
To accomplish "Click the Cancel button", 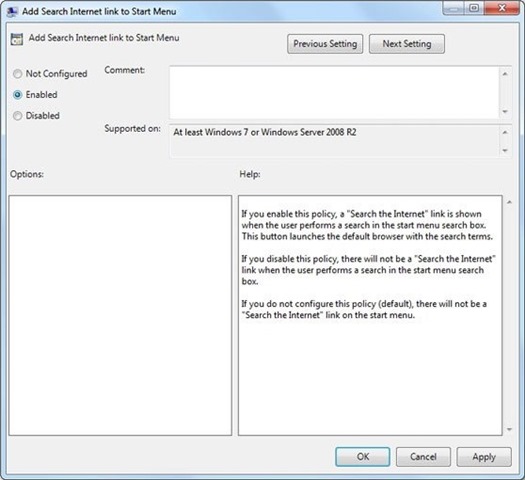I will (x=423, y=457).
